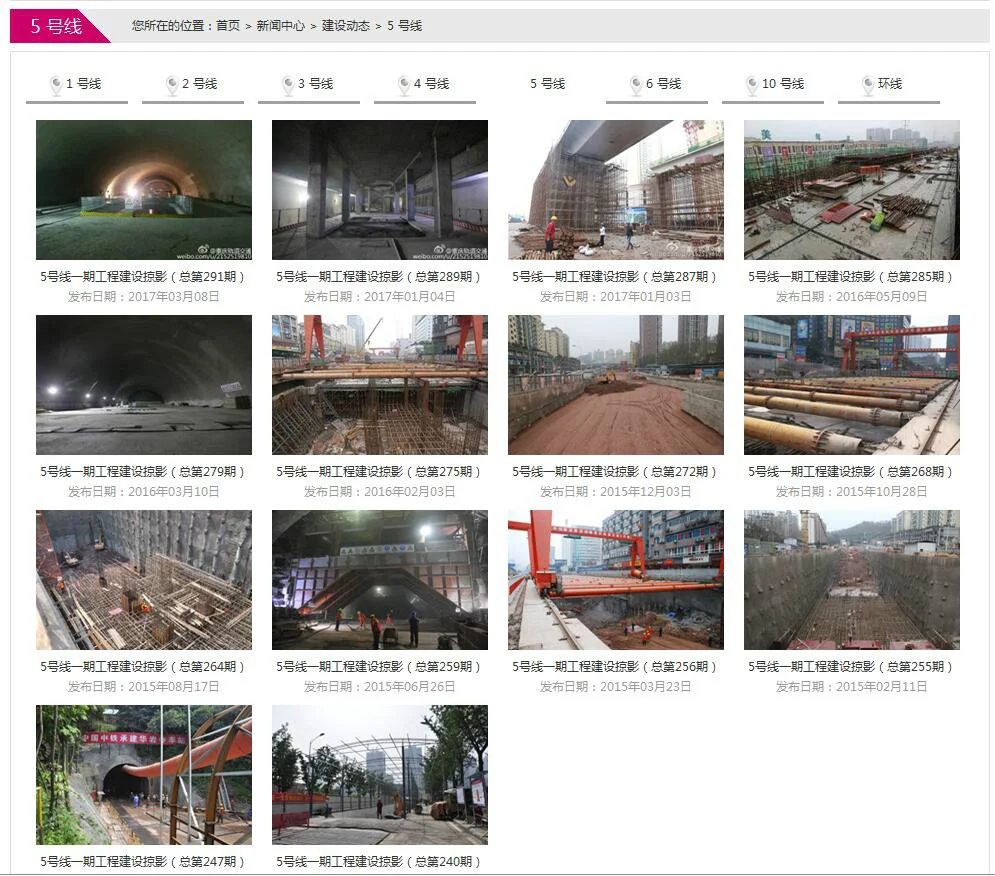Click the camera icon beside 3 号线
The height and width of the screenshot is (876, 995).
pyautogui.click(x=288, y=85)
